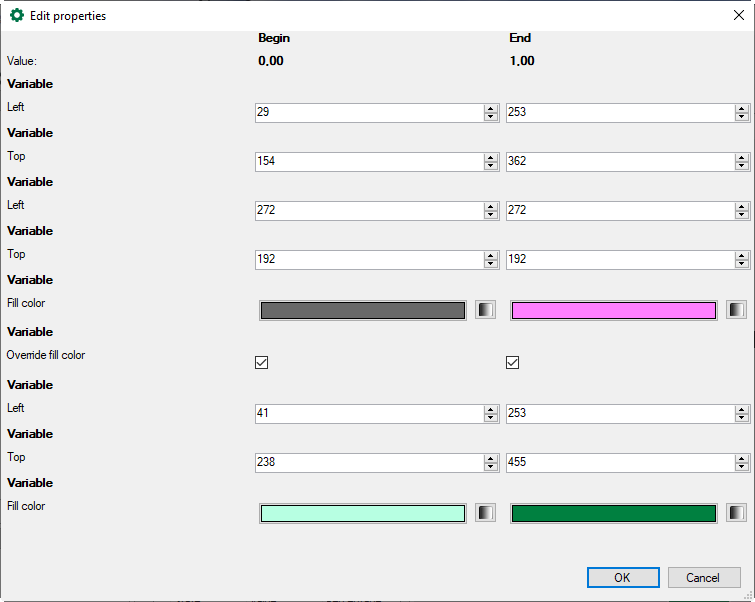Toggle Begin Override fill color checkbox
This screenshot has height=602, width=755.
coord(262,363)
